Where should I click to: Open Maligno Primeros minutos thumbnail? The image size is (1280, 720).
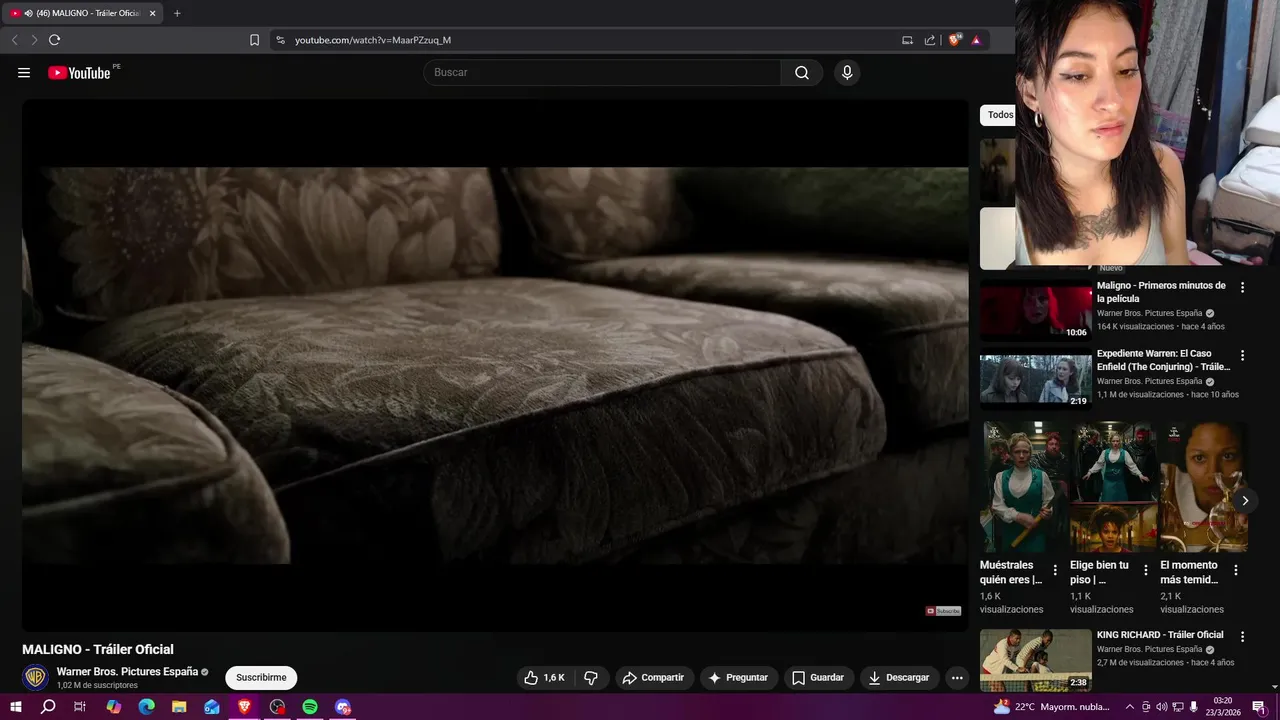coord(1036,309)
